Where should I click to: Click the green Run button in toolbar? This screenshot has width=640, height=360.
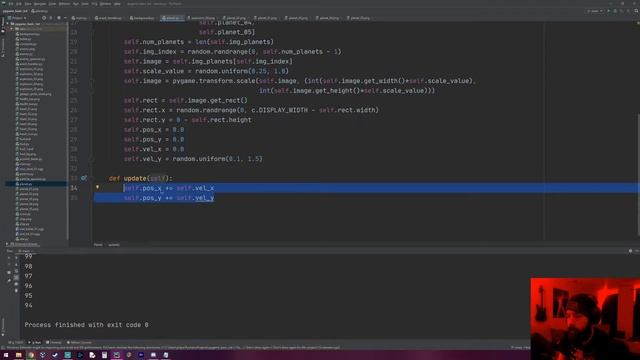pyautogui.click(x=609, y=11)
